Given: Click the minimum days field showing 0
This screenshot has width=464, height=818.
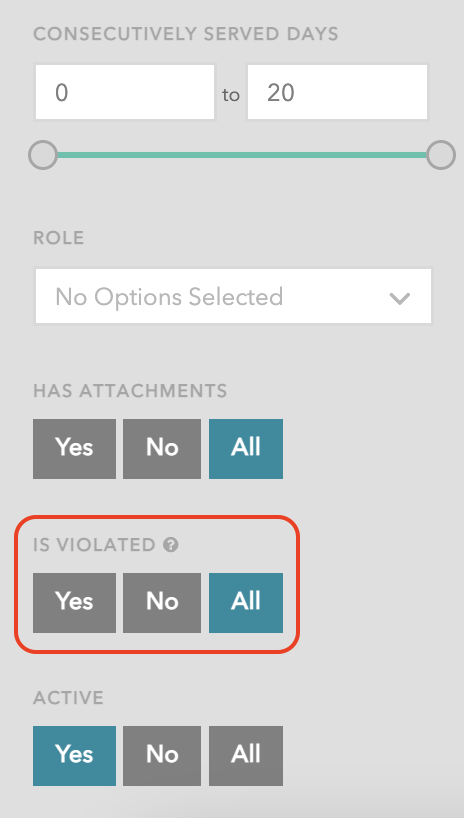Looking at the screenshot, I should pos(125,92).
